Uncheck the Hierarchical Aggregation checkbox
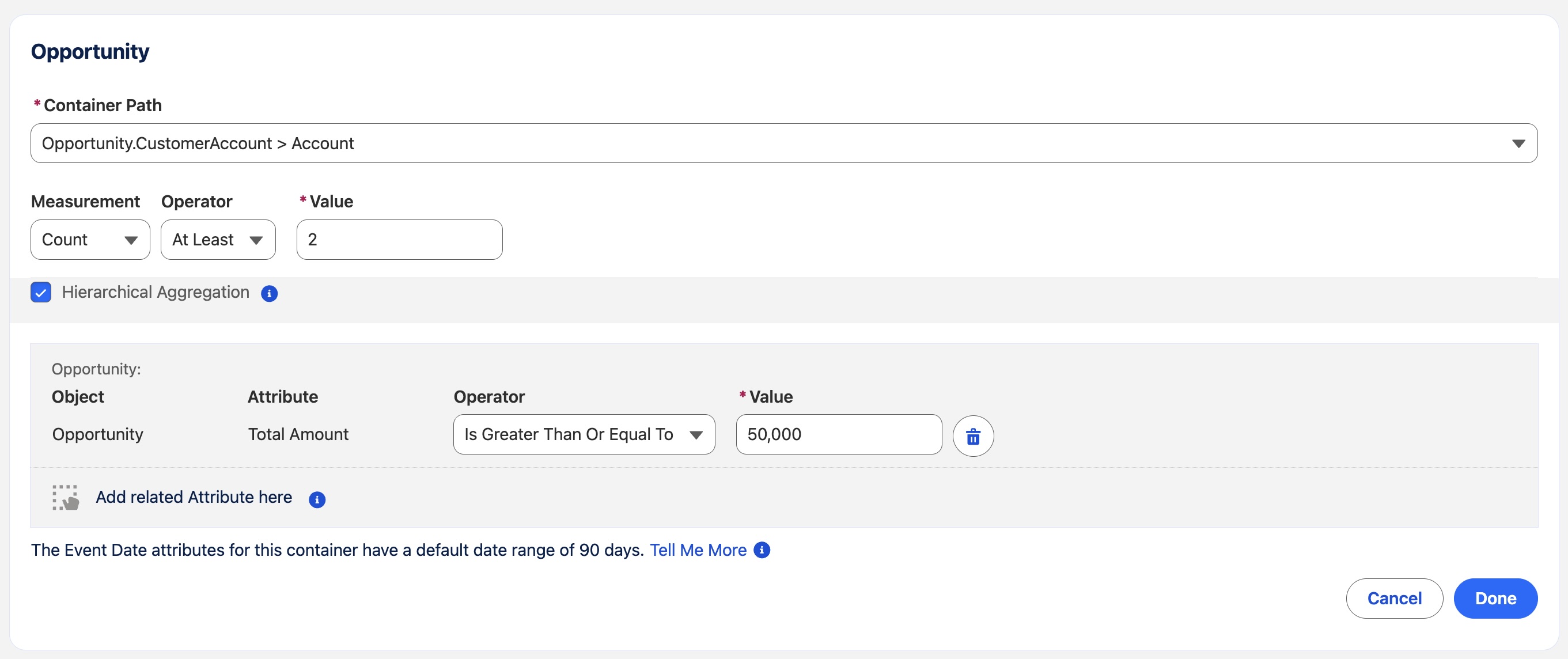The height and width of the screenshot is (659, 1568). (40, 293)
